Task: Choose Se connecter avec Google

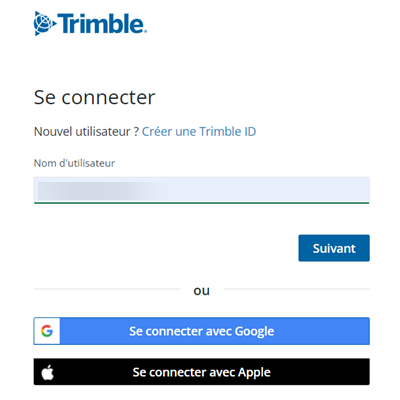Action: (202, 331)
